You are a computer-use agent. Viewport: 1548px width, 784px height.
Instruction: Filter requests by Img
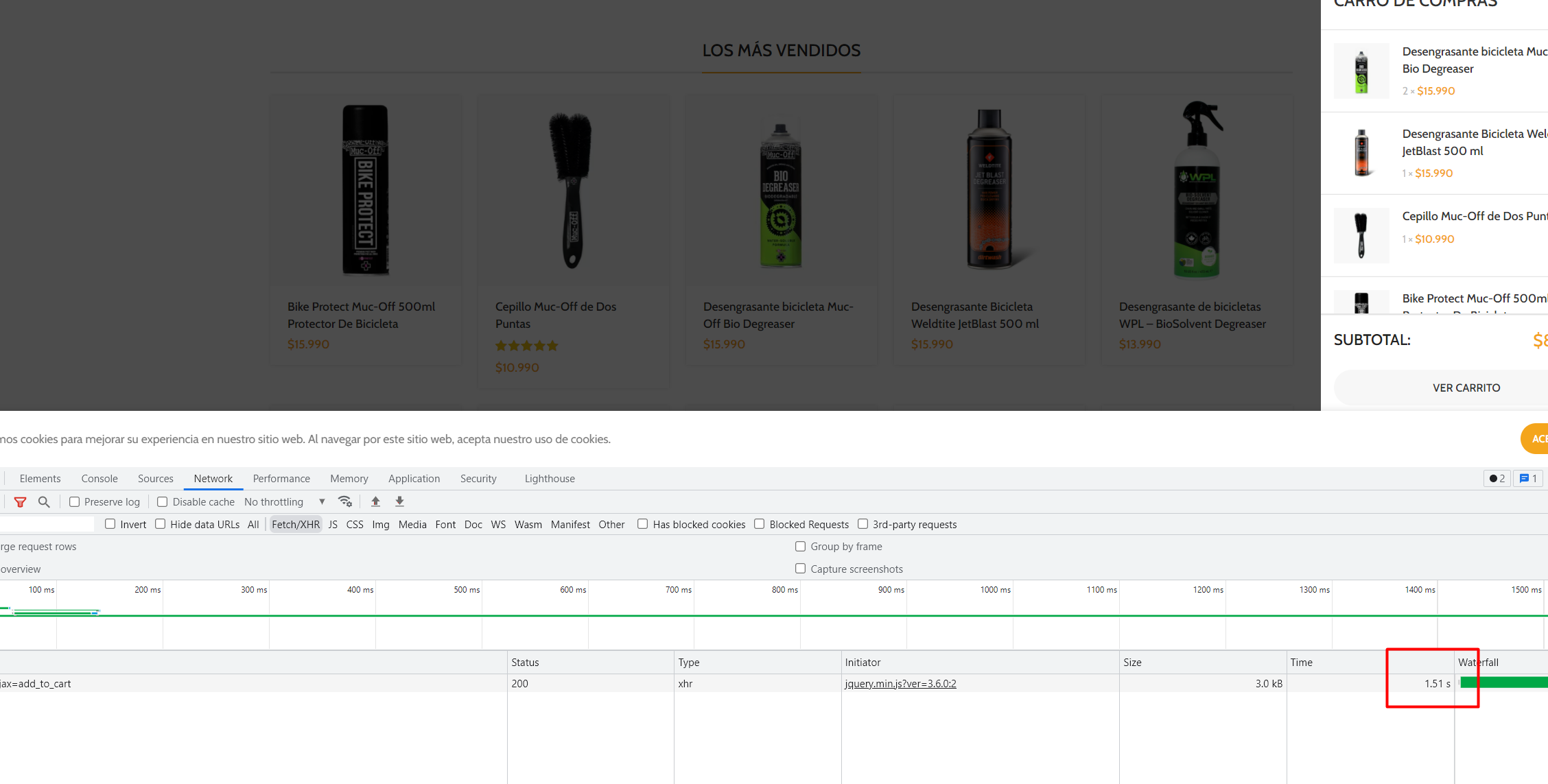[381, 525]
